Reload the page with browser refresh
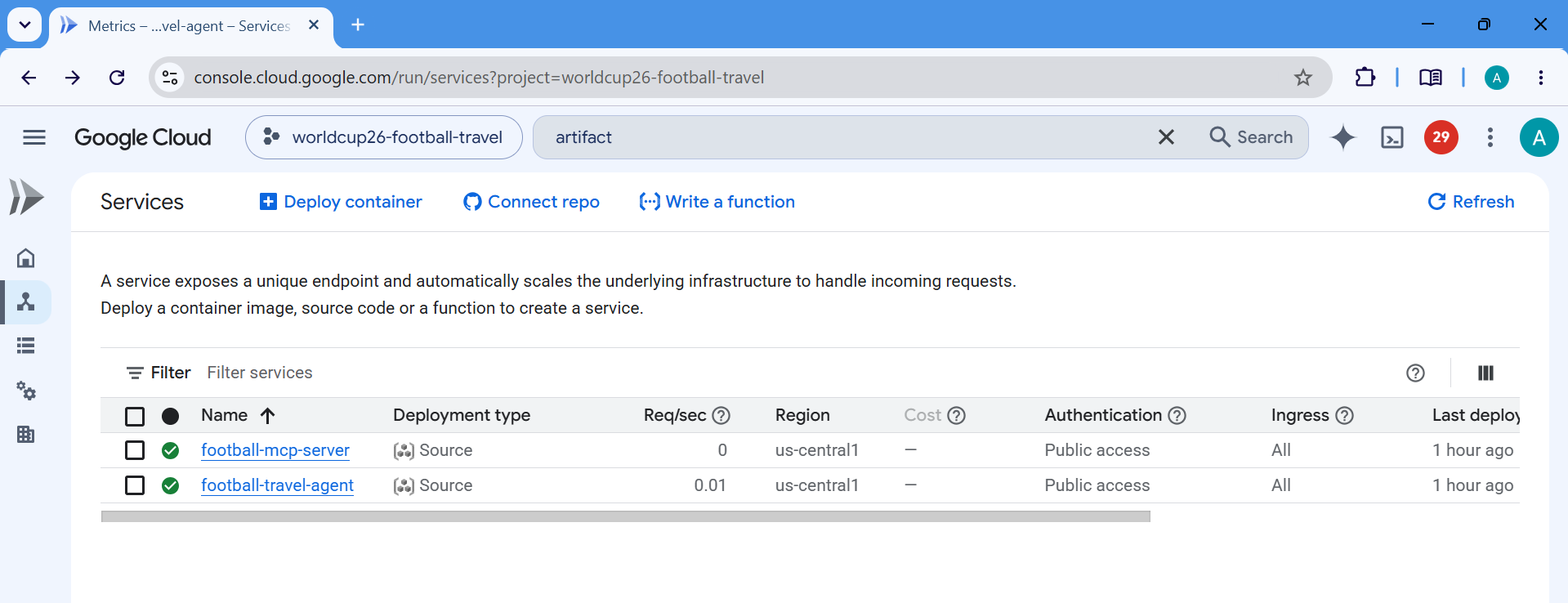This screenshot has width=1568, height=603. coord(117,78)
